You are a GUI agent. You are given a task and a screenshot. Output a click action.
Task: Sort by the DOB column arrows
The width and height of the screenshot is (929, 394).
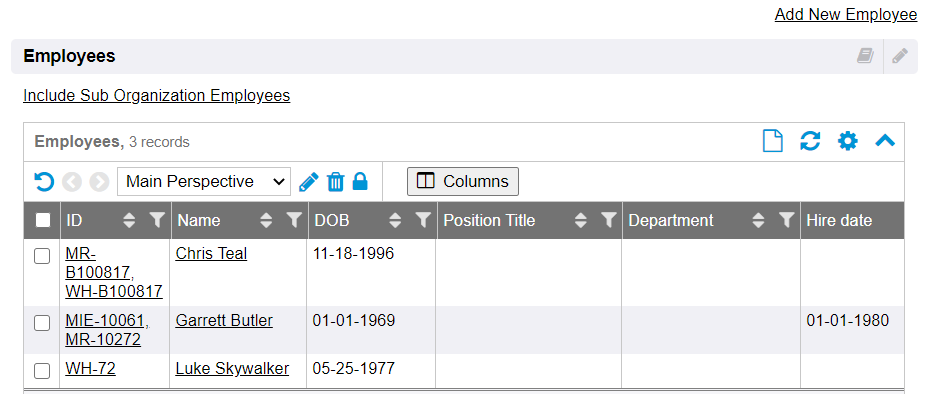pyautogui.click(x=395, y=220)
